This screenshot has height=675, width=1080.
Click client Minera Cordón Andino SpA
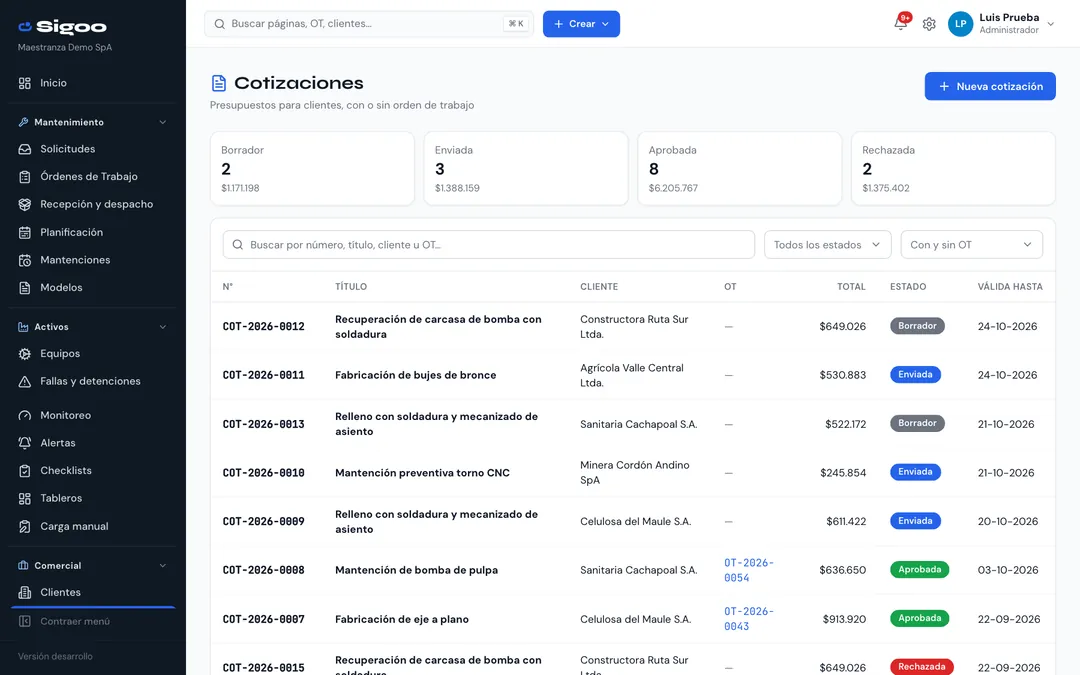[x=634, y=472]
